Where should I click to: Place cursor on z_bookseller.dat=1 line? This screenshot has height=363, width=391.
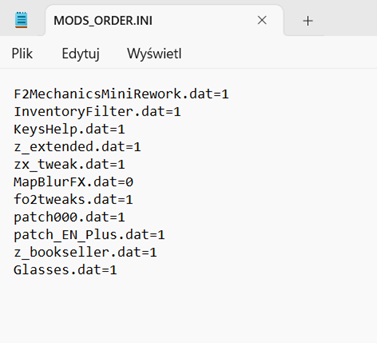coord(85,252)
